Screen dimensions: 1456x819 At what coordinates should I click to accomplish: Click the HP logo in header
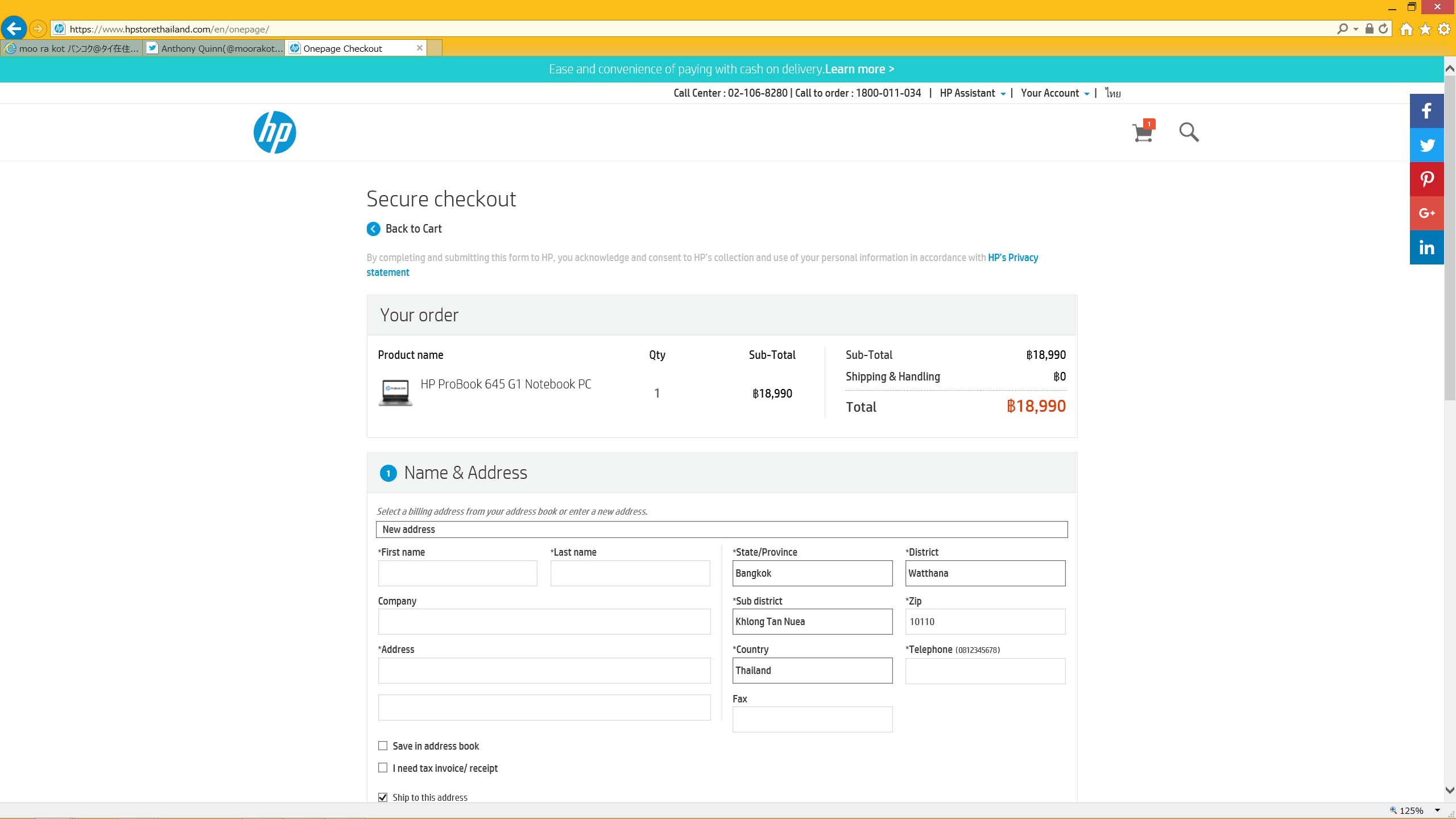pyautogui.click(x=275, y=132)
